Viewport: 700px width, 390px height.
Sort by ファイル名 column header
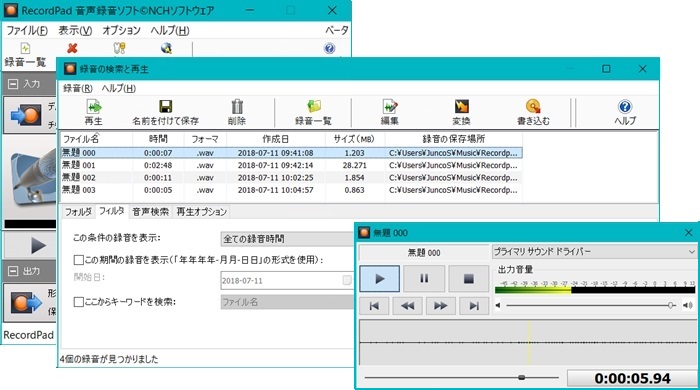(96, 139)
